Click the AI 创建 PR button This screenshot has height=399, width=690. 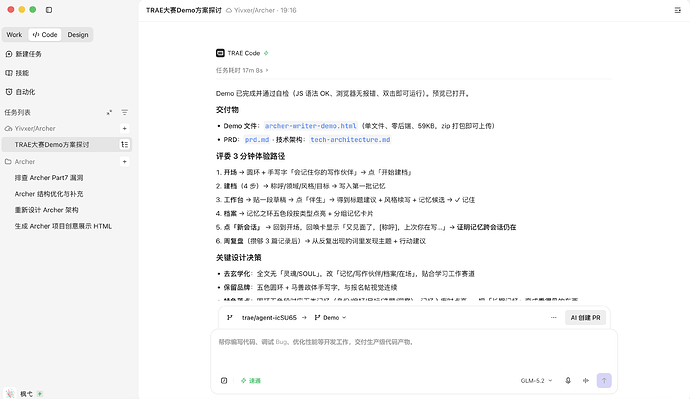(x=585, y=318)
